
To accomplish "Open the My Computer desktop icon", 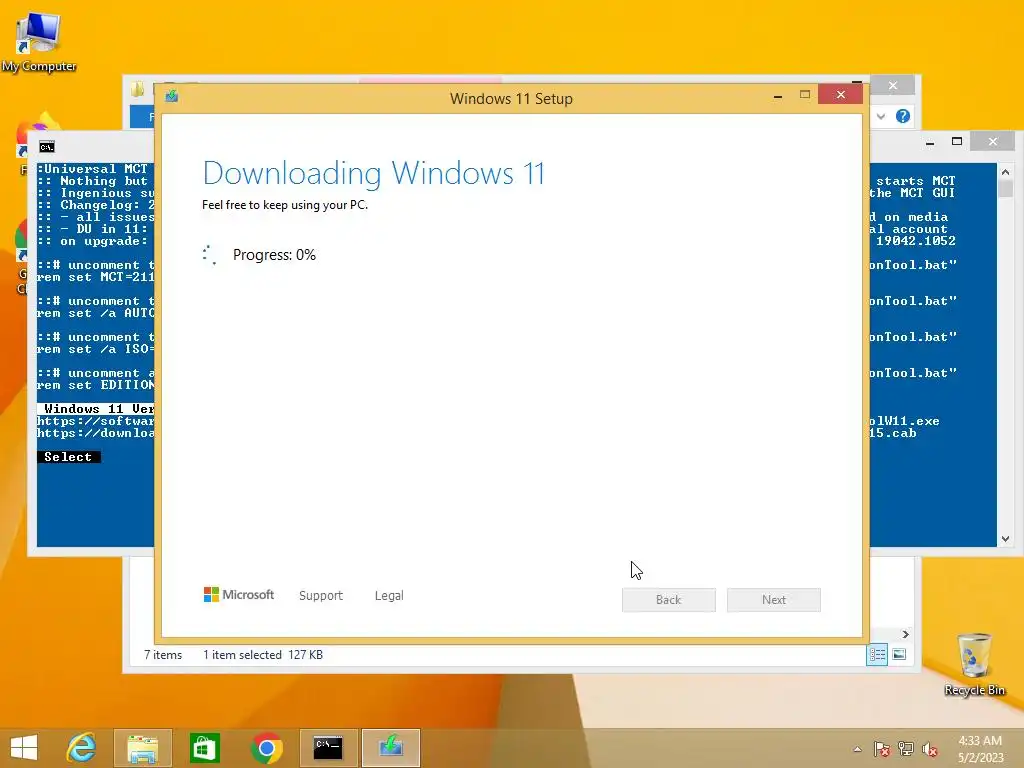I will (39, 42).
